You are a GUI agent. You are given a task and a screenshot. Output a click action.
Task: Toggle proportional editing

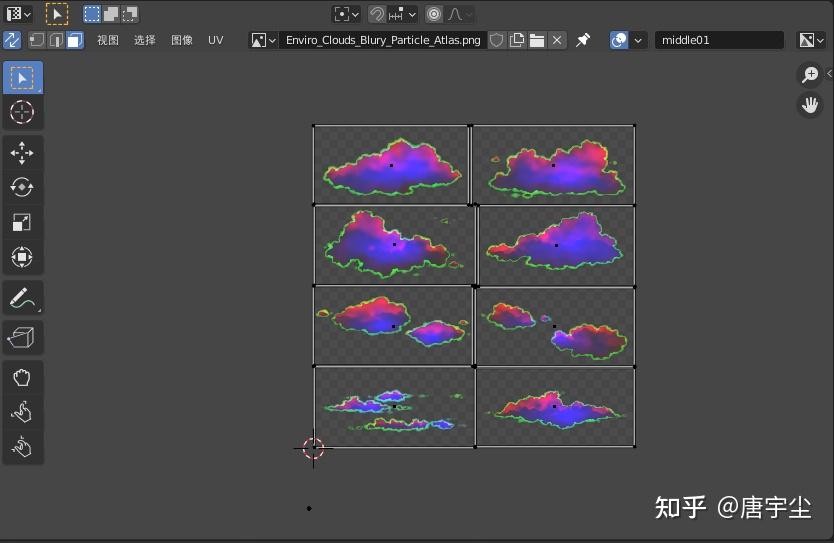(x=434, y=14)
